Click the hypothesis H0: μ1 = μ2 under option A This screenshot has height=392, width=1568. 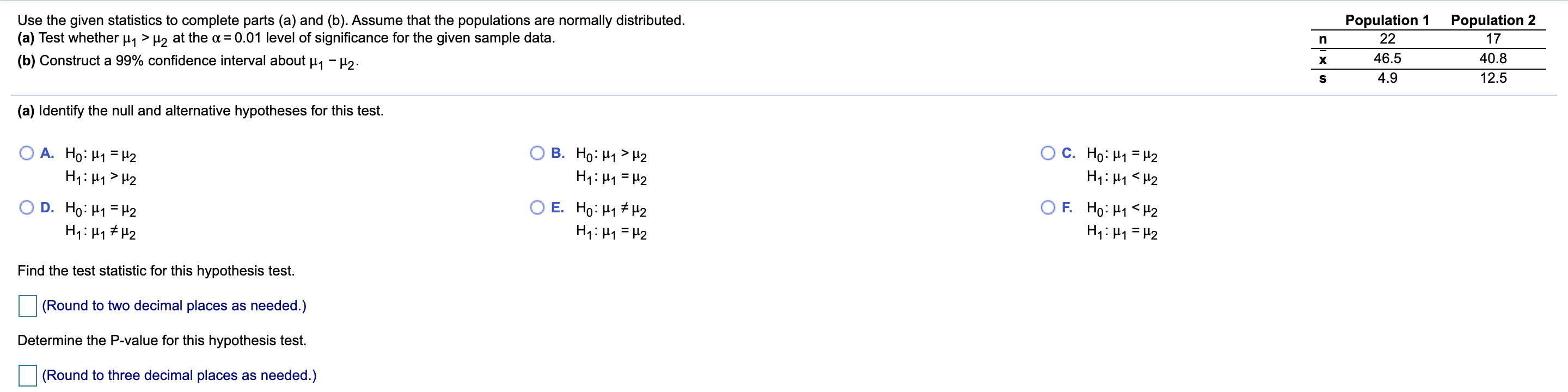(x=100, y=155)
